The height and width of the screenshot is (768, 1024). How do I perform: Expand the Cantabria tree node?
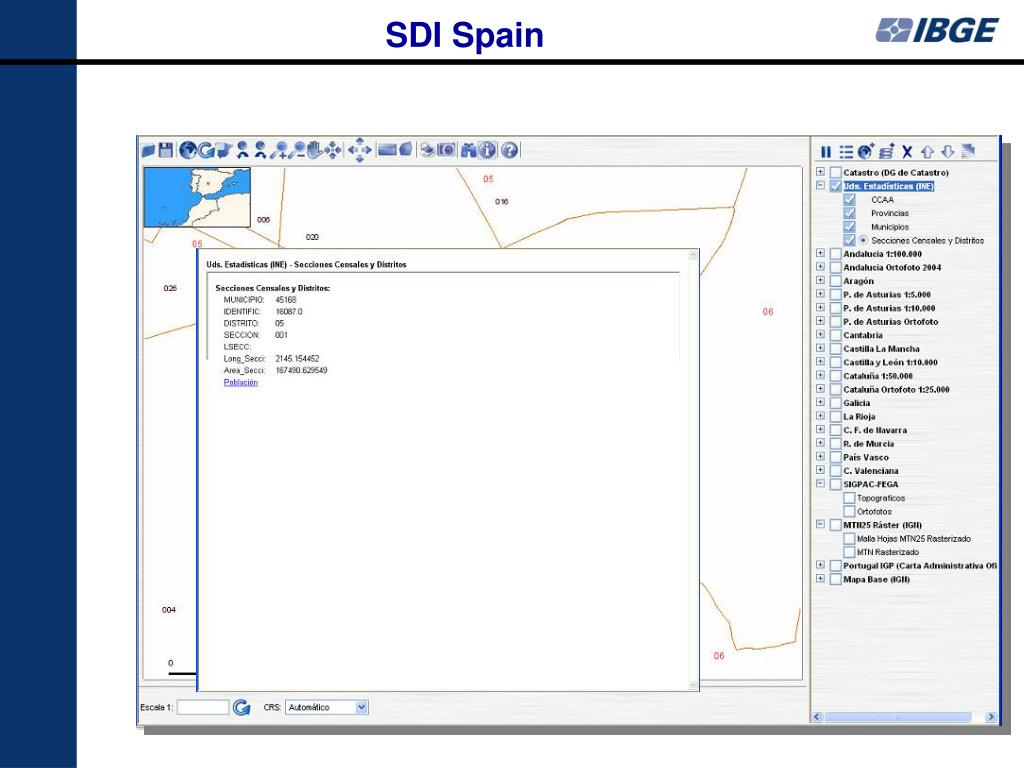pyautogui.click(x=820, y=334)
